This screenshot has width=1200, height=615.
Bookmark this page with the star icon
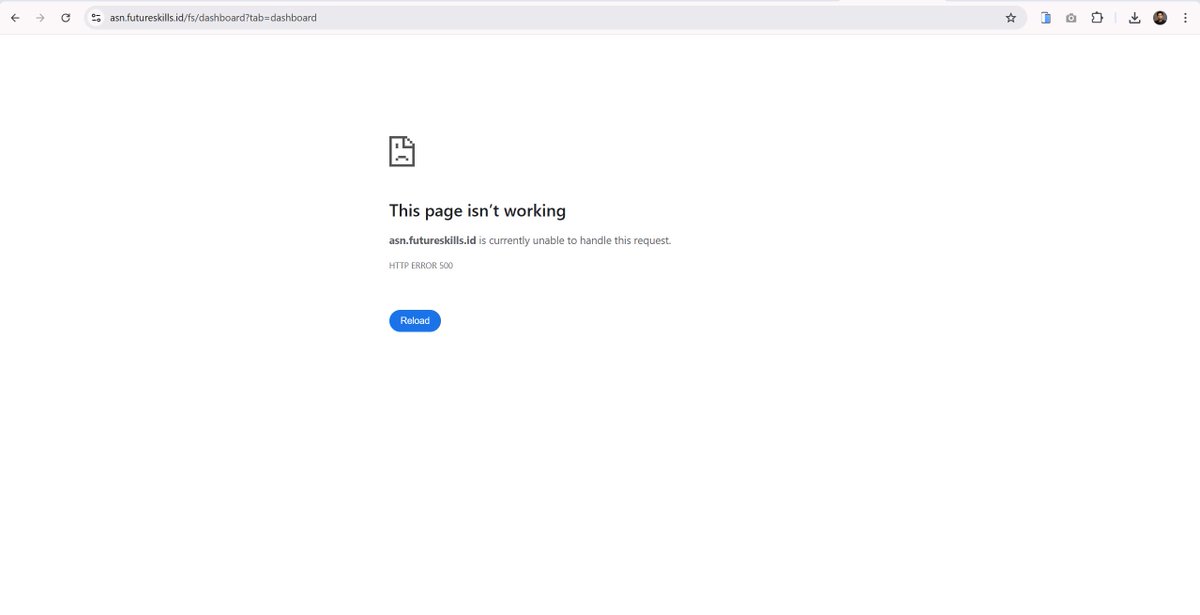[1010, 18]
